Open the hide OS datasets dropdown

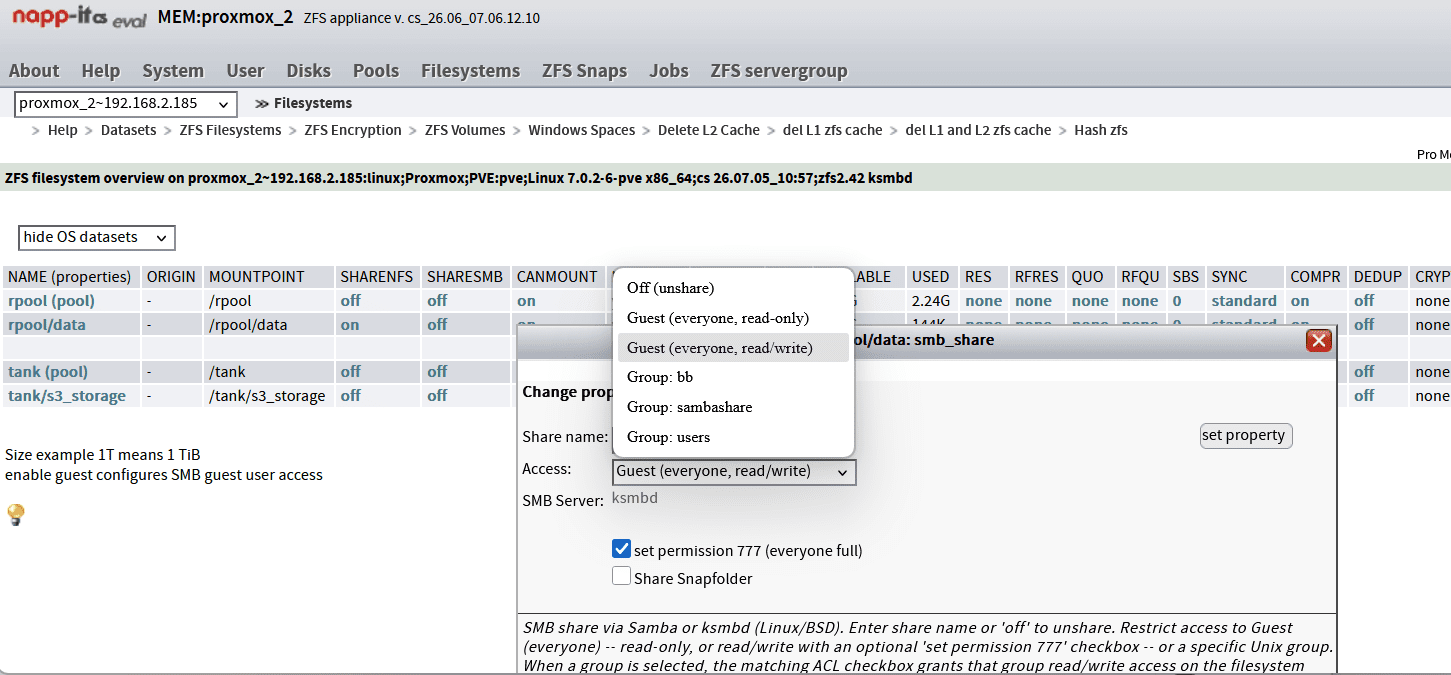pyautogui.click(x=97, y=237)
